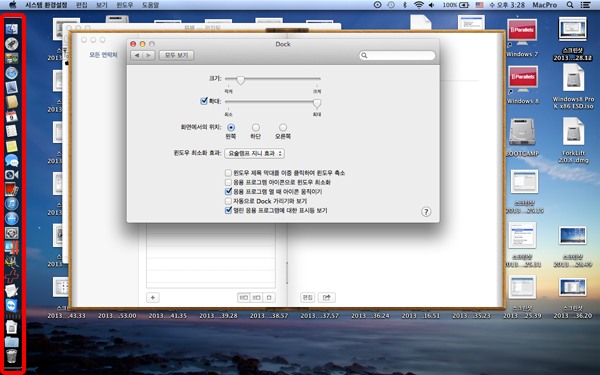Launch TeamViewer icon in the Dock

pos(11,305)
